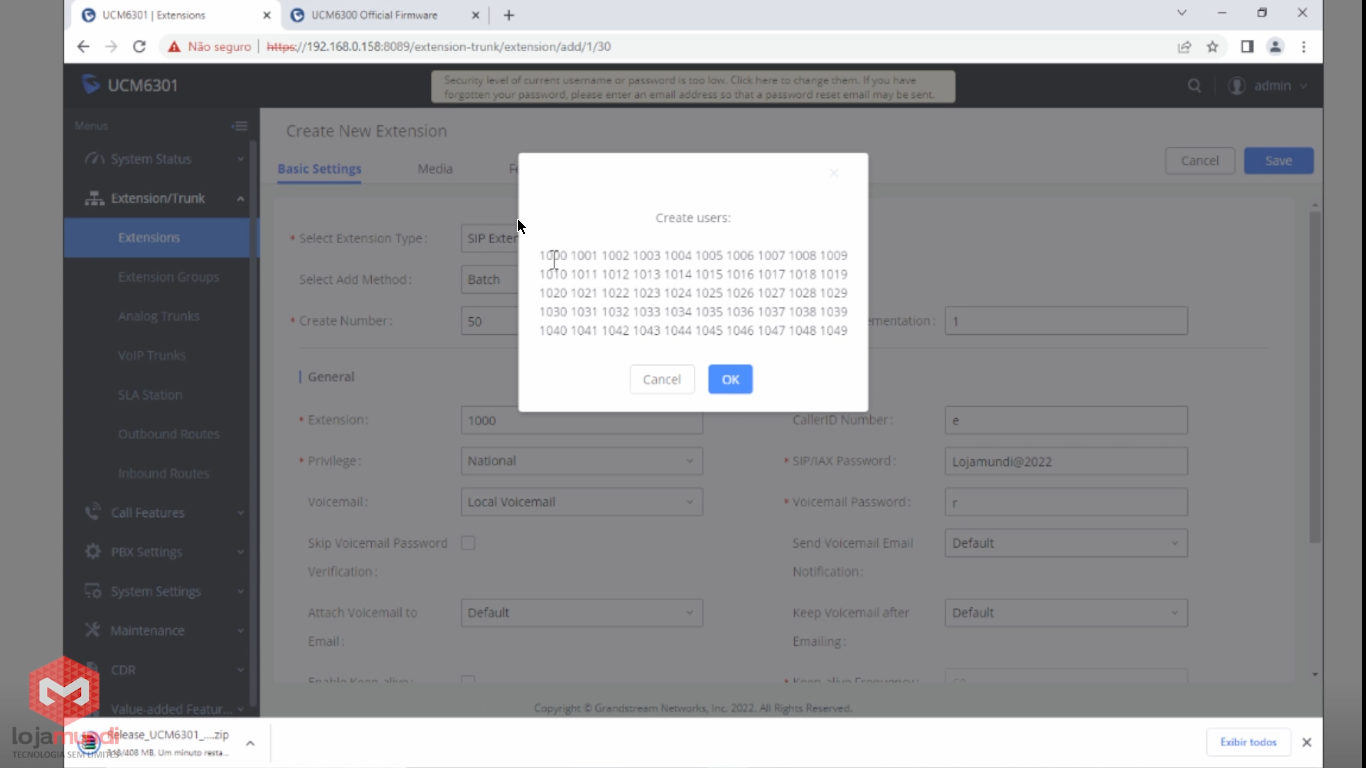Toggle Skip Voicemail Password Verification checkbox
1366x768 pixels.
[468, 543]
